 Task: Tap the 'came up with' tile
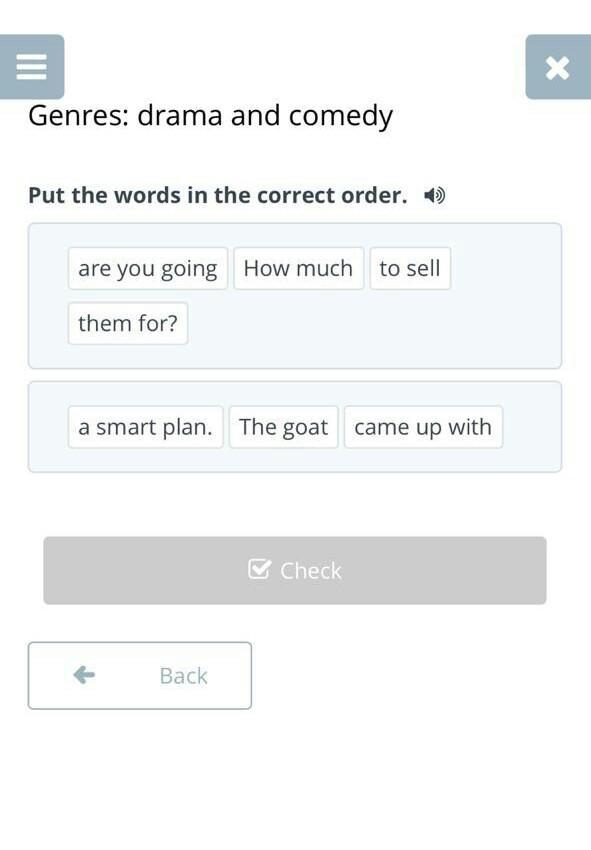[x=423, y=427]
